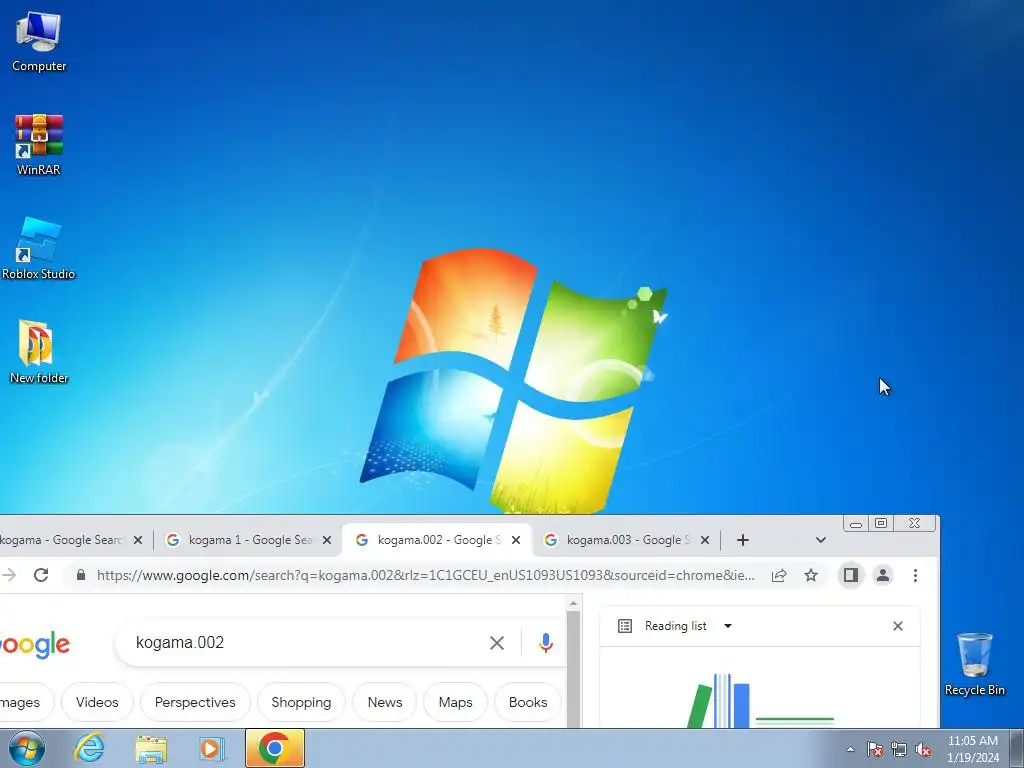Select the New folder desktop icon
This screenshot has height=768, width=1024.
(x=39, y=351)
